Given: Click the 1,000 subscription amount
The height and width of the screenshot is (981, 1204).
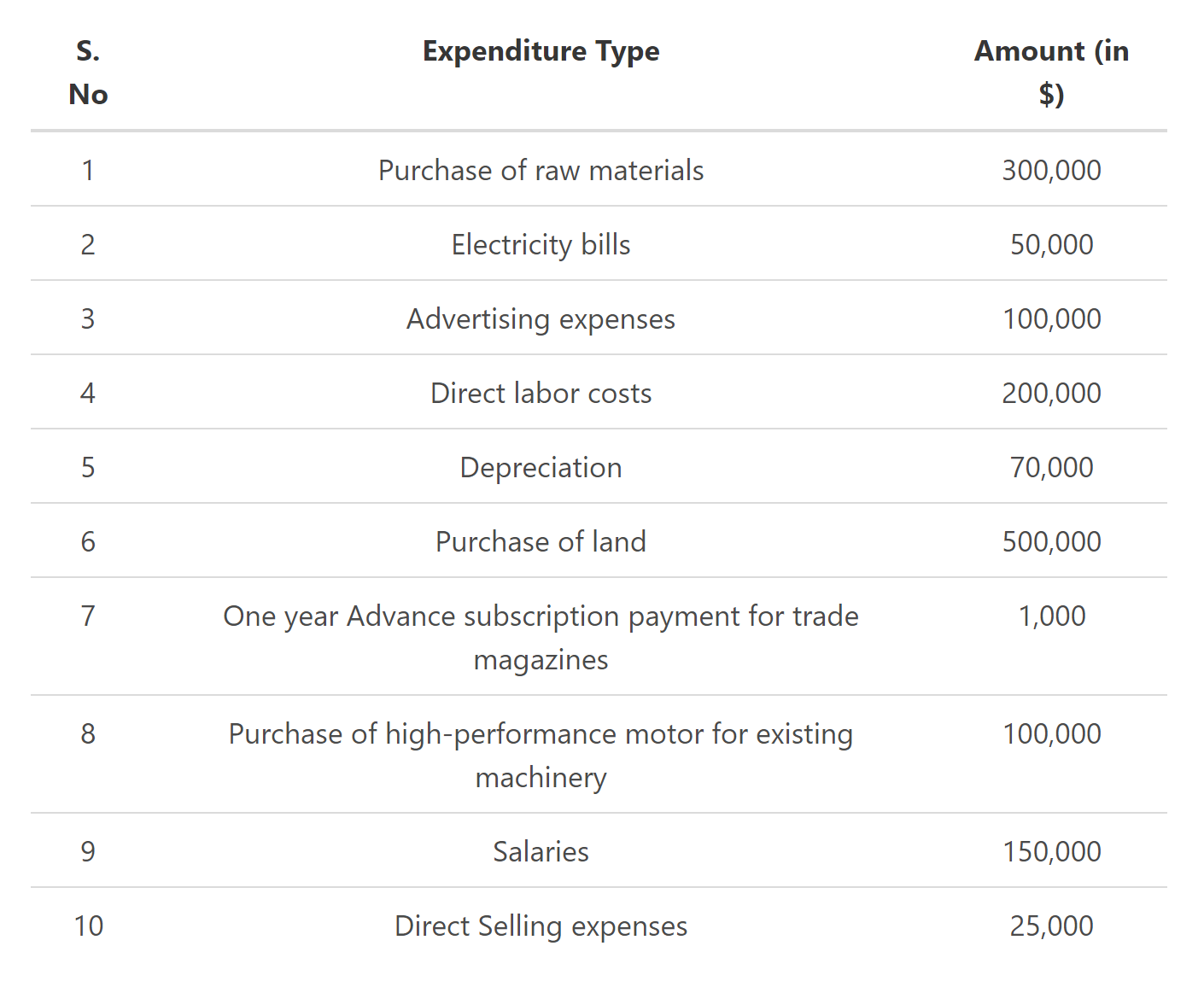Looking at the screenshot, I should pos(1051,616).
